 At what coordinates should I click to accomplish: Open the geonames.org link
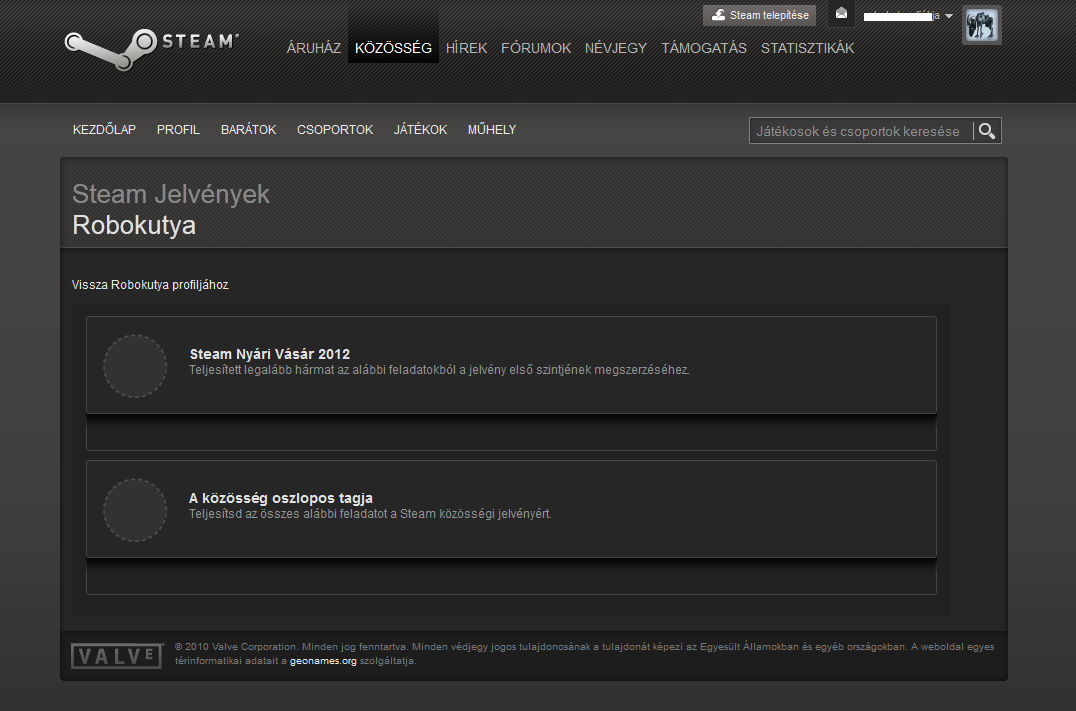pyautogui.click(x=323, y=661)
